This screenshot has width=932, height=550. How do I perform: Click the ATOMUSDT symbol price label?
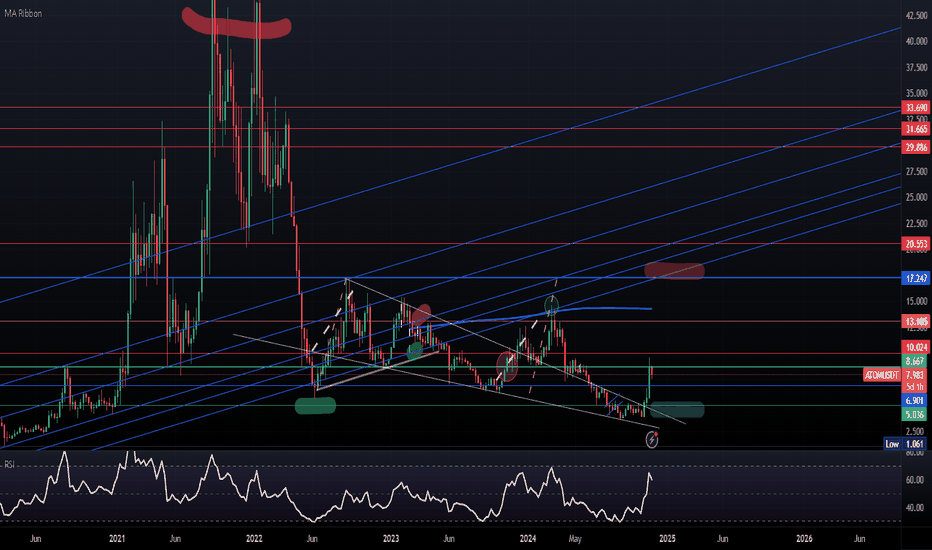(881, 375)
